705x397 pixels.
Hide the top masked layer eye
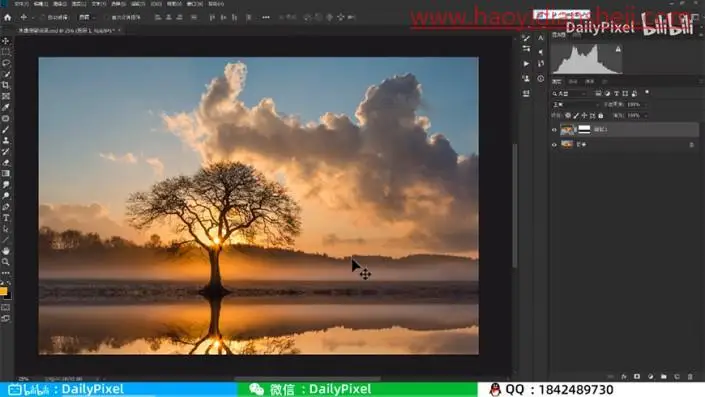[554, 130]
